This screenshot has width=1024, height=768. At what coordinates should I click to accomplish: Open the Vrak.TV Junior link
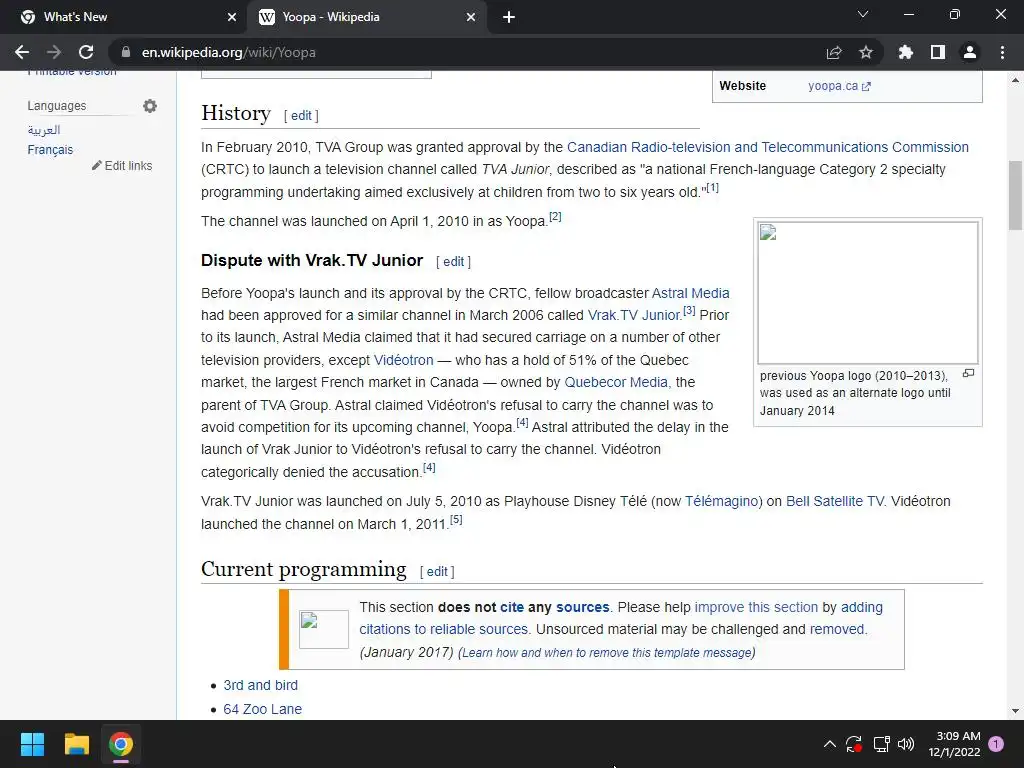click(634, 315)
